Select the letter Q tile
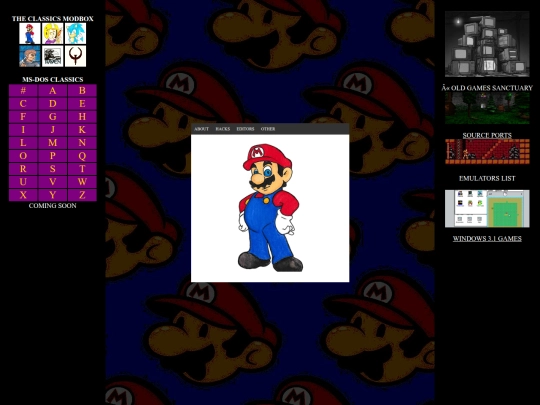Image resolution: width=540 pixels, height=405 pixels. [82, 156]
